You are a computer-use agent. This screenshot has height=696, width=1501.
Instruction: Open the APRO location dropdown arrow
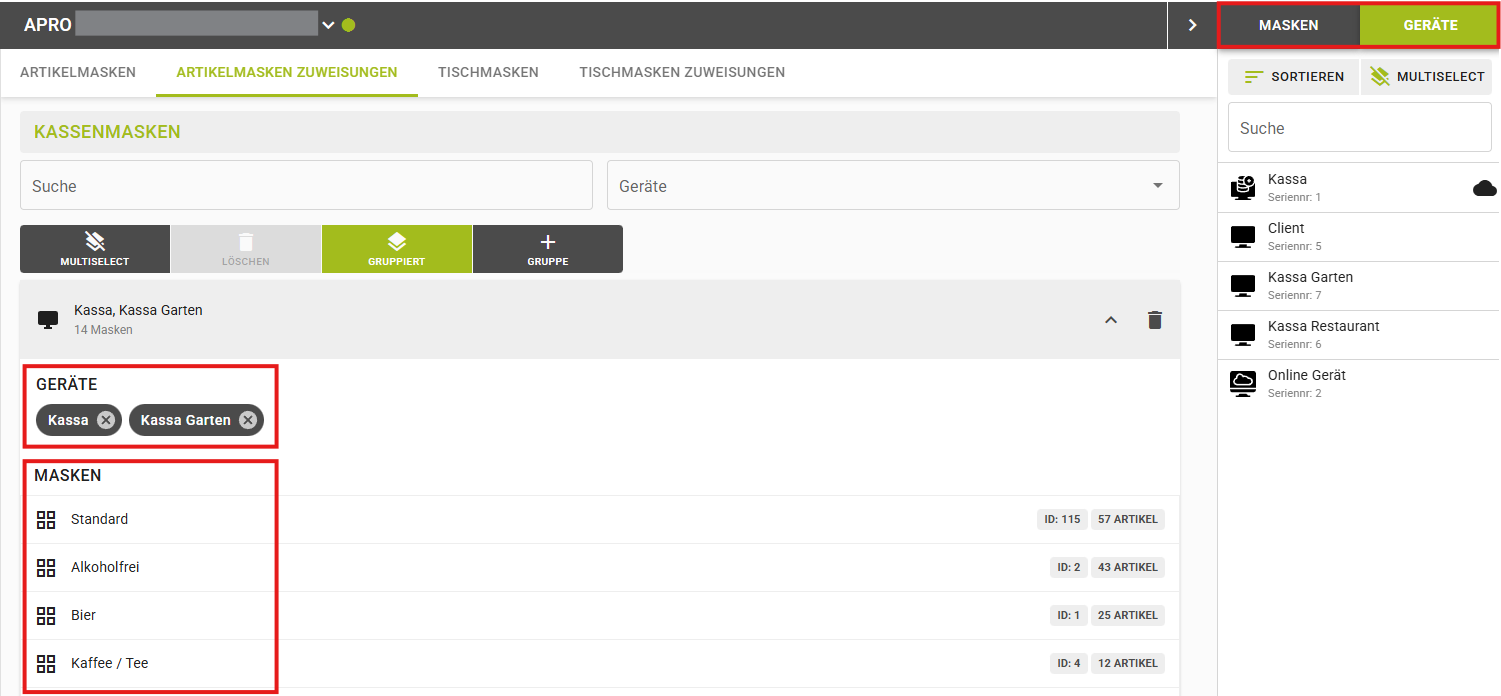point(328,25)
